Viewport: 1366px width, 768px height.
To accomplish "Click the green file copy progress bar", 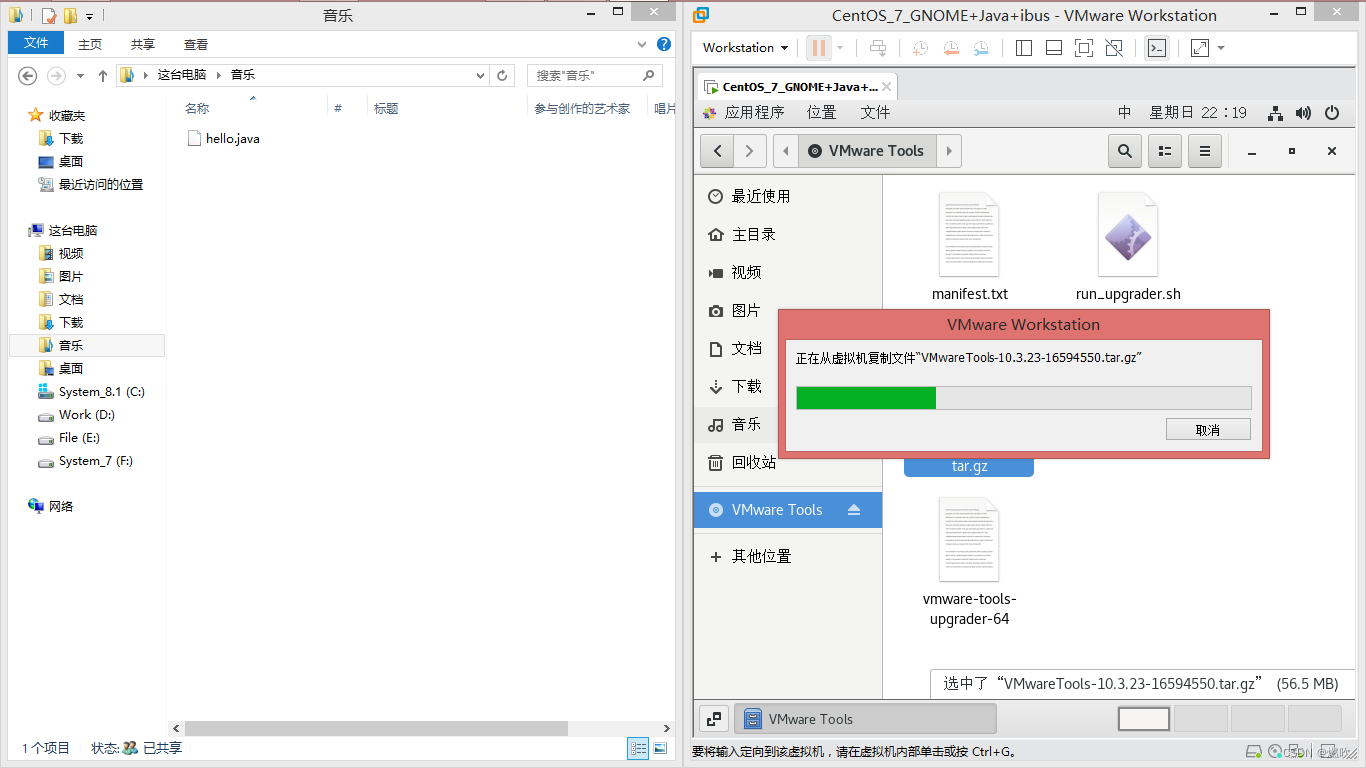I will tap(866, 398).
